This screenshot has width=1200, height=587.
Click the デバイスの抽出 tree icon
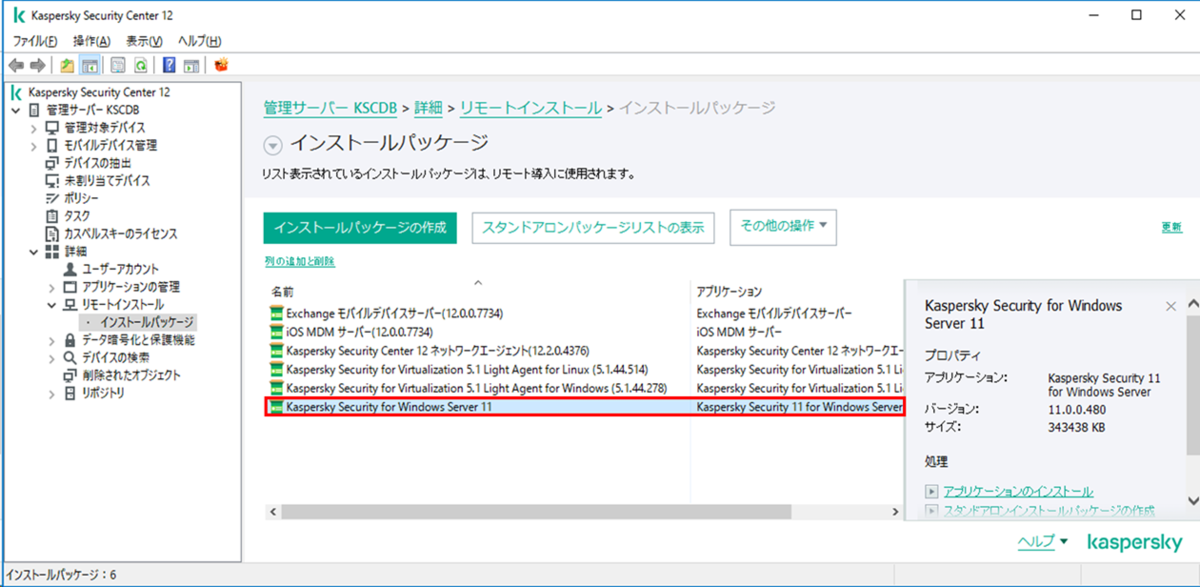pos(53,163)
